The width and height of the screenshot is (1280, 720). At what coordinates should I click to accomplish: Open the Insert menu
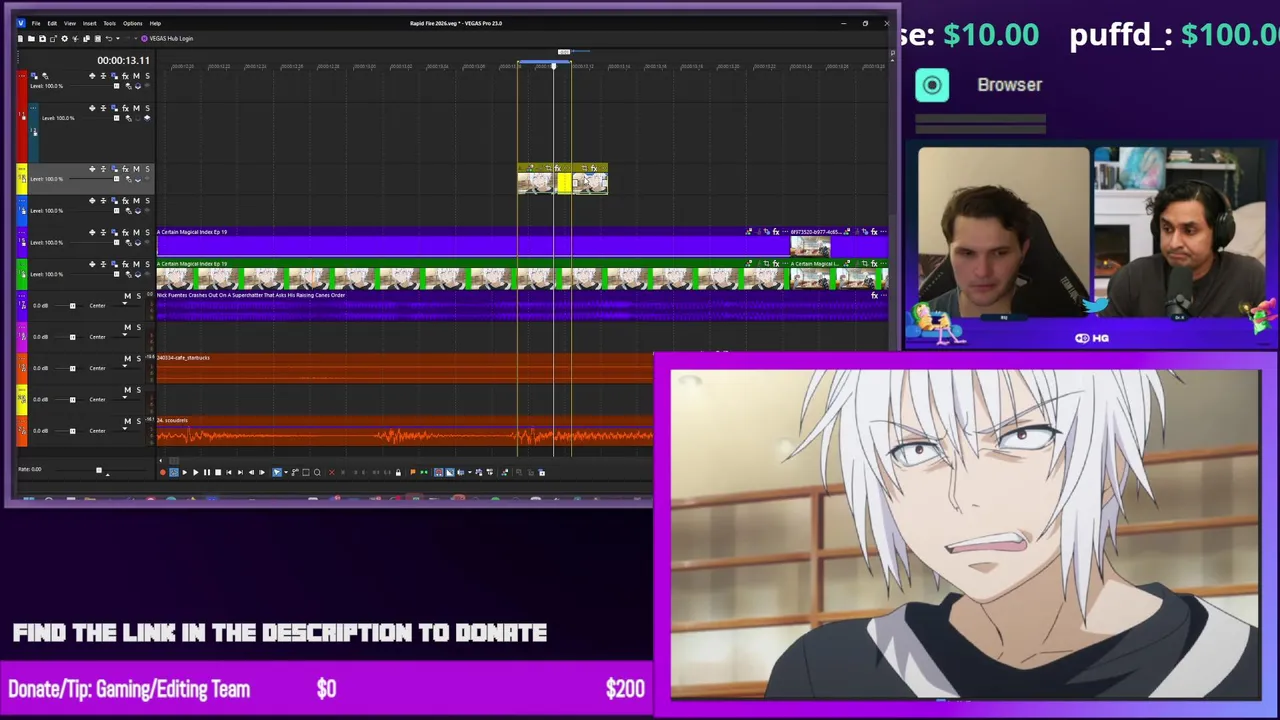[89, 23]
